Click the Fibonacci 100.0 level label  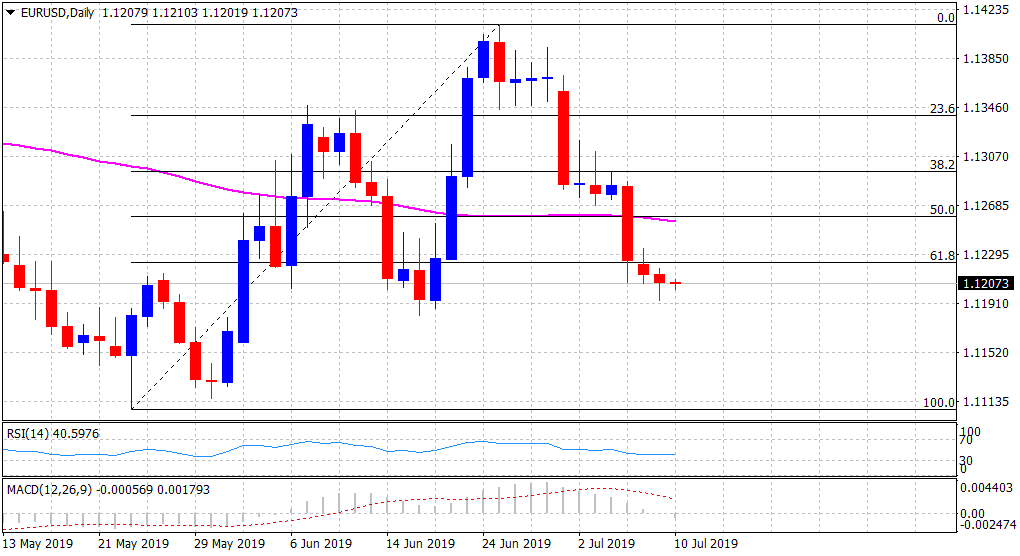tap(939, 403)
